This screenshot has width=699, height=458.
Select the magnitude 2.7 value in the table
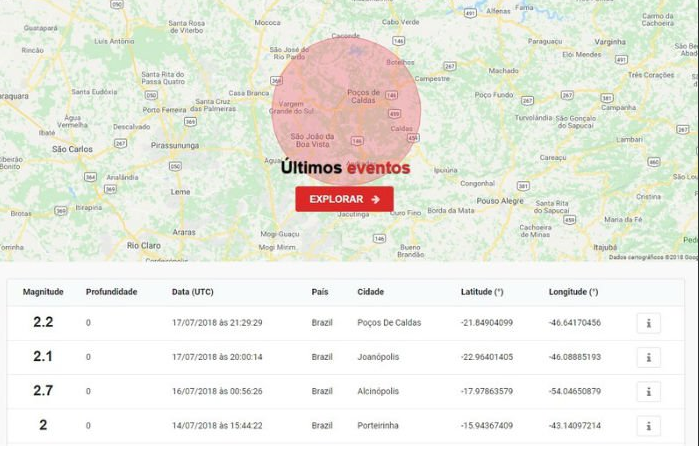[x=43, y=391]
